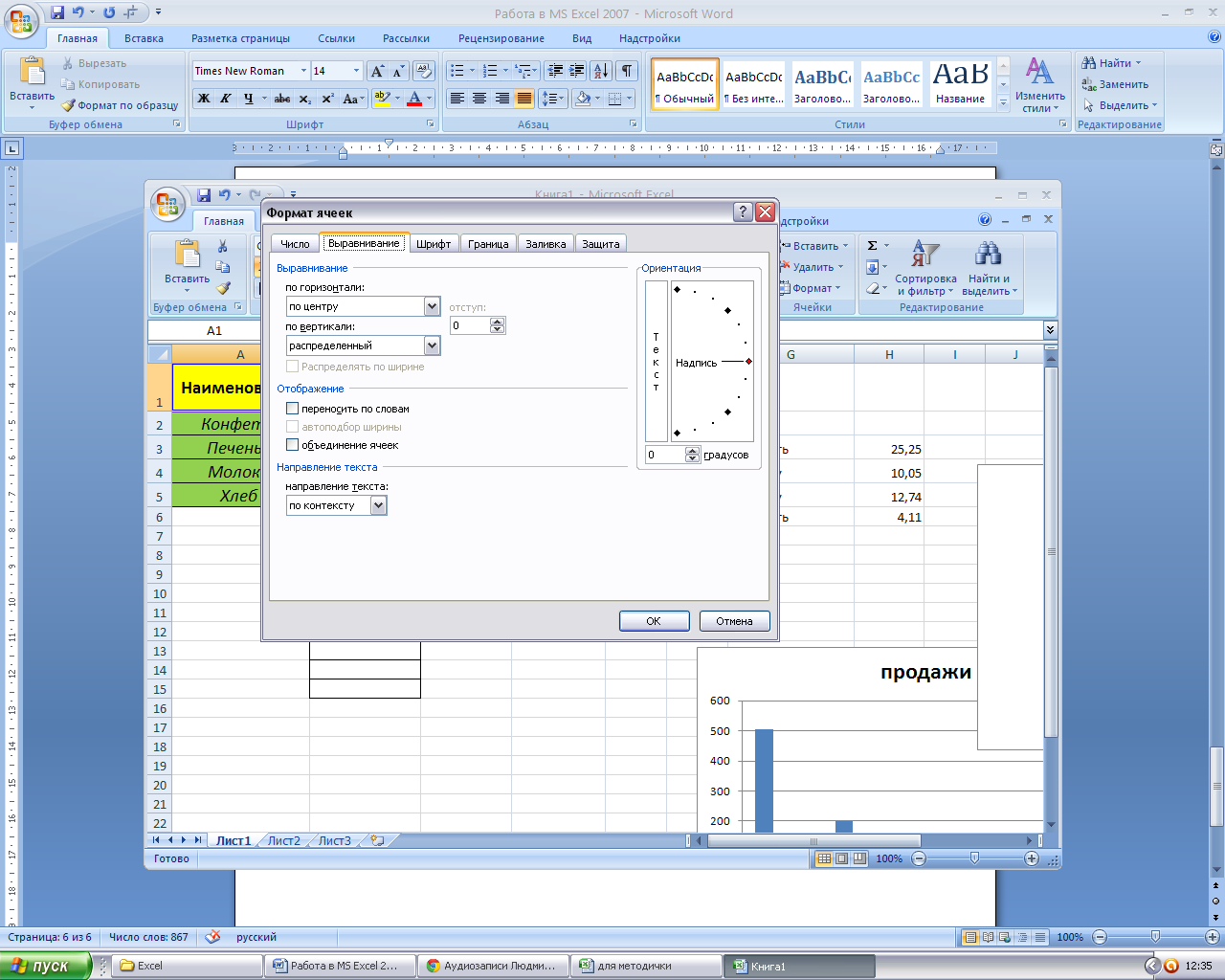Click the Sort icon in Word paragraph group
1225x980 pixels.
pos(601,71)
